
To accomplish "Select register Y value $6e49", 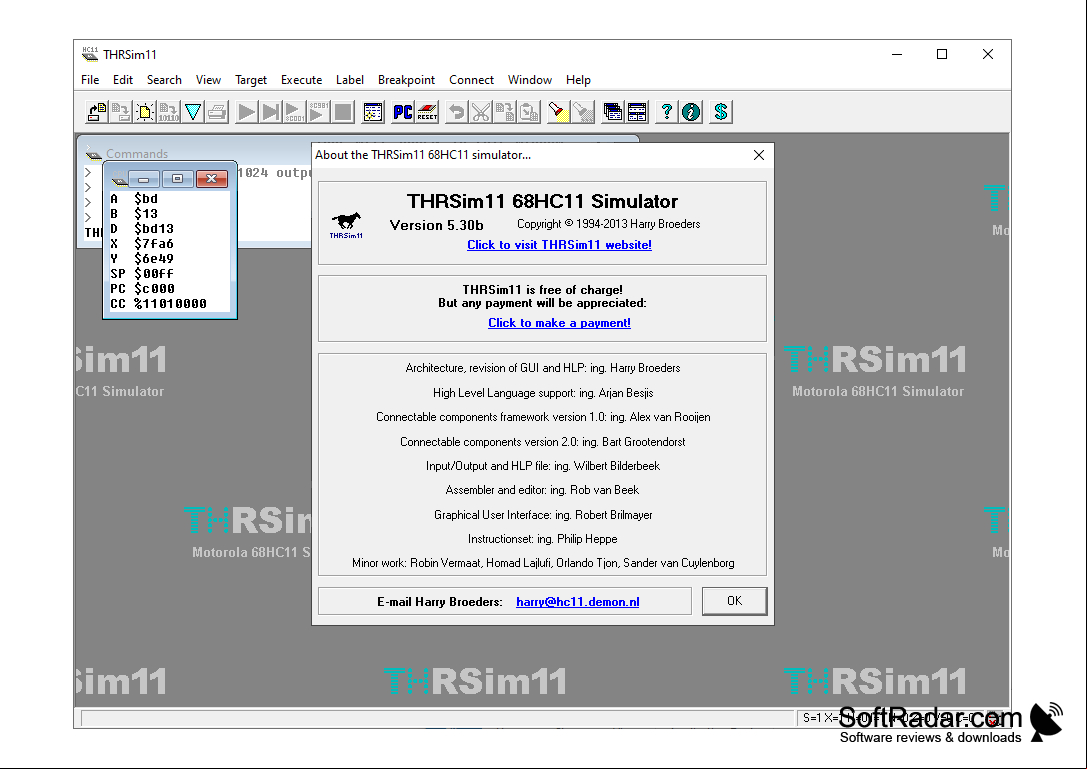I will 154,259.
